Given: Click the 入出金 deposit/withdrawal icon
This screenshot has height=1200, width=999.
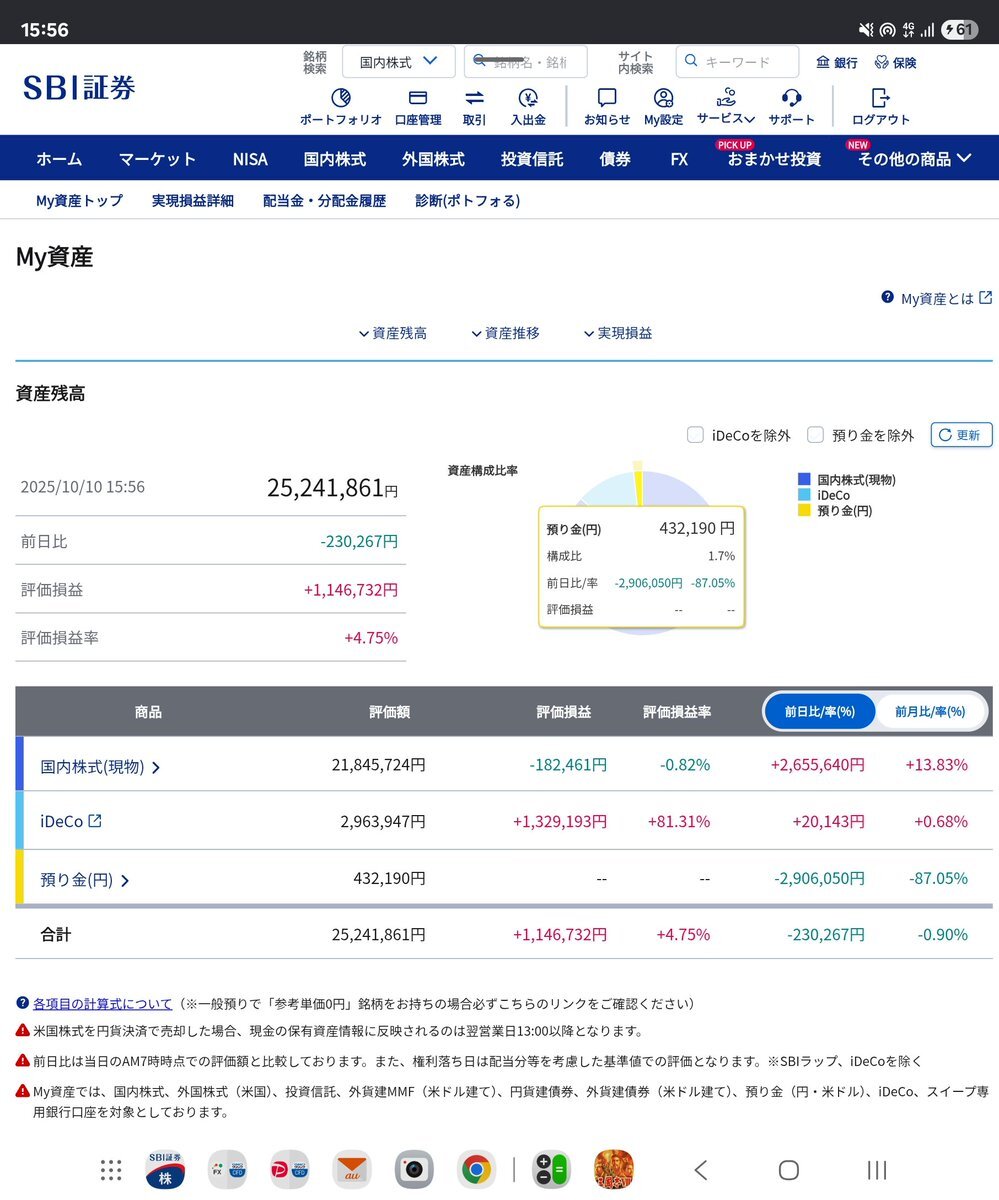Looking at the screenshot, I should [528, 99].
